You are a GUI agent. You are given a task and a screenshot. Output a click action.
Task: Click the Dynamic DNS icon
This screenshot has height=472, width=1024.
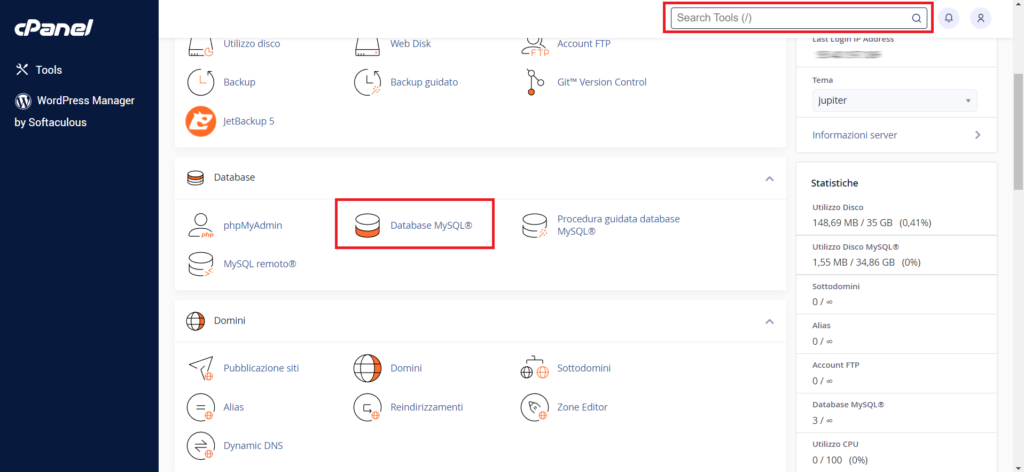[200, 446]
